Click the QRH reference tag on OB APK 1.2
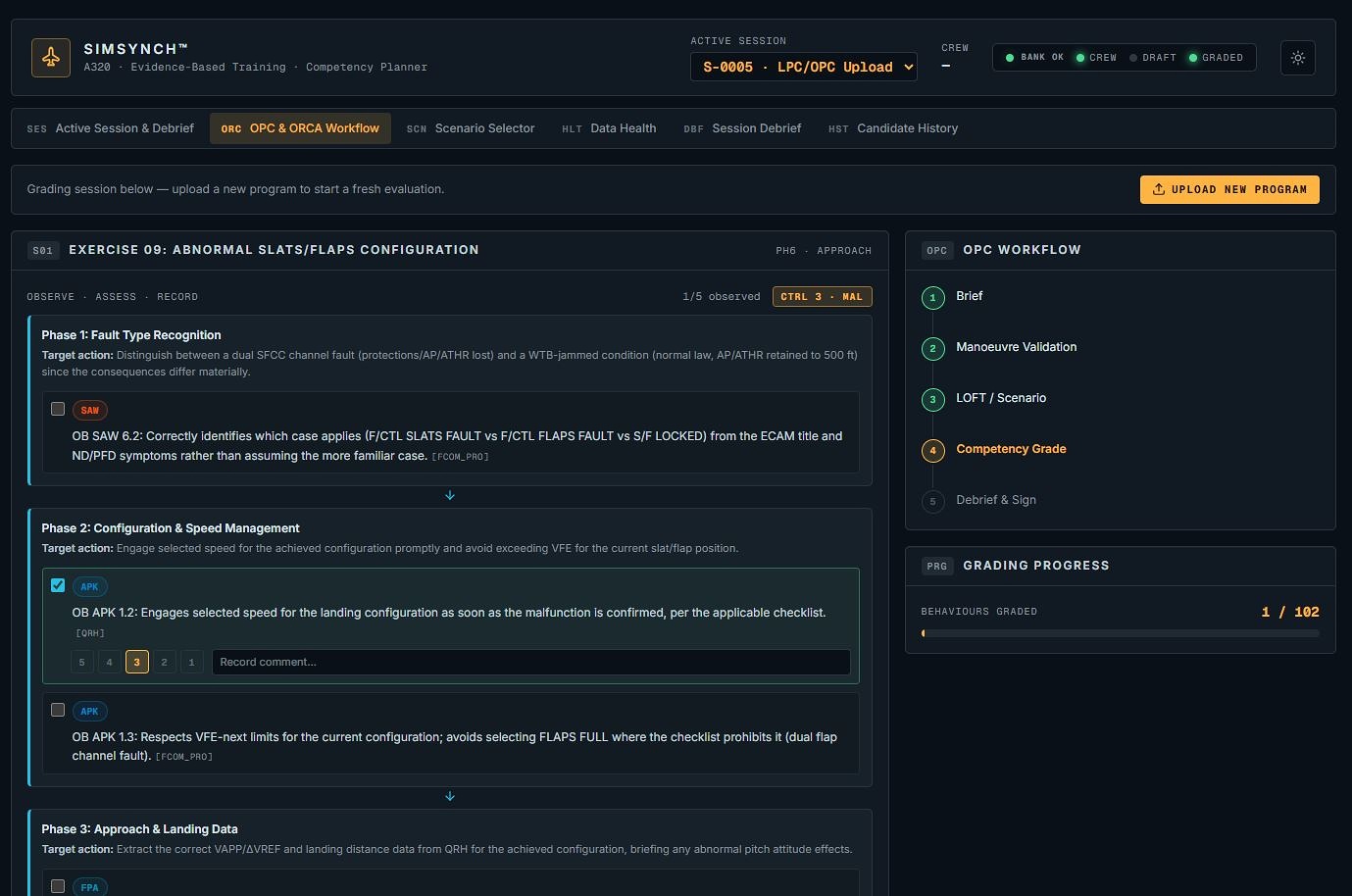 pyautogui.click(x=90, y=633)
